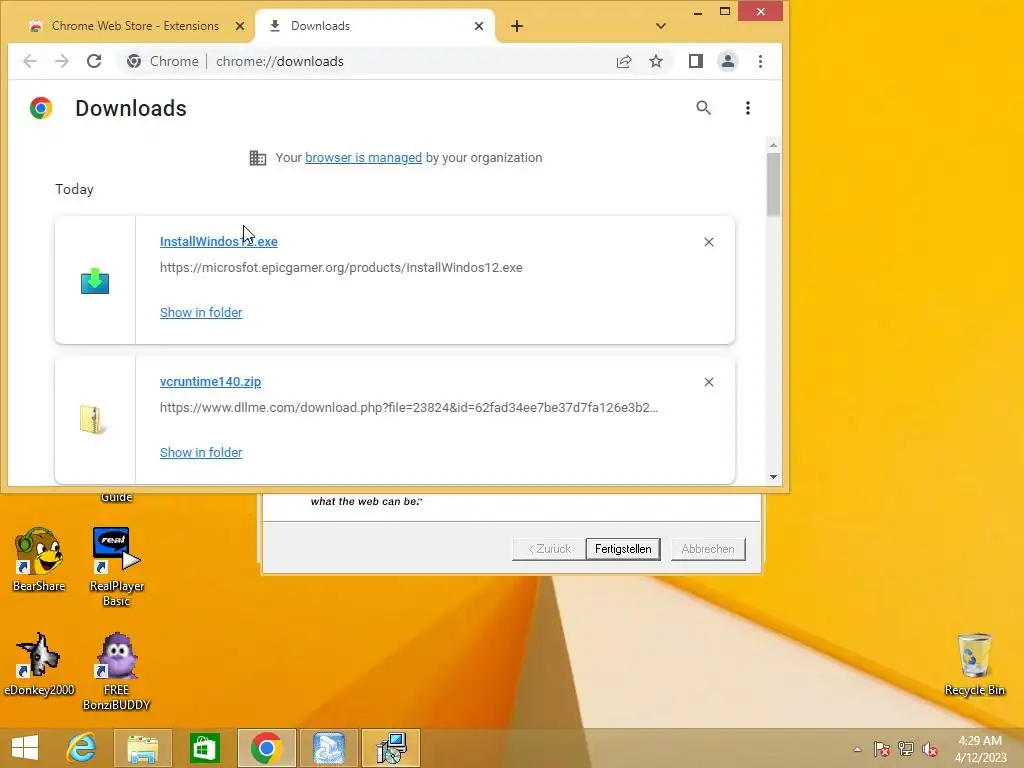
Task: Open the vcruntime140.zip file link
Action: click(210, 381)
